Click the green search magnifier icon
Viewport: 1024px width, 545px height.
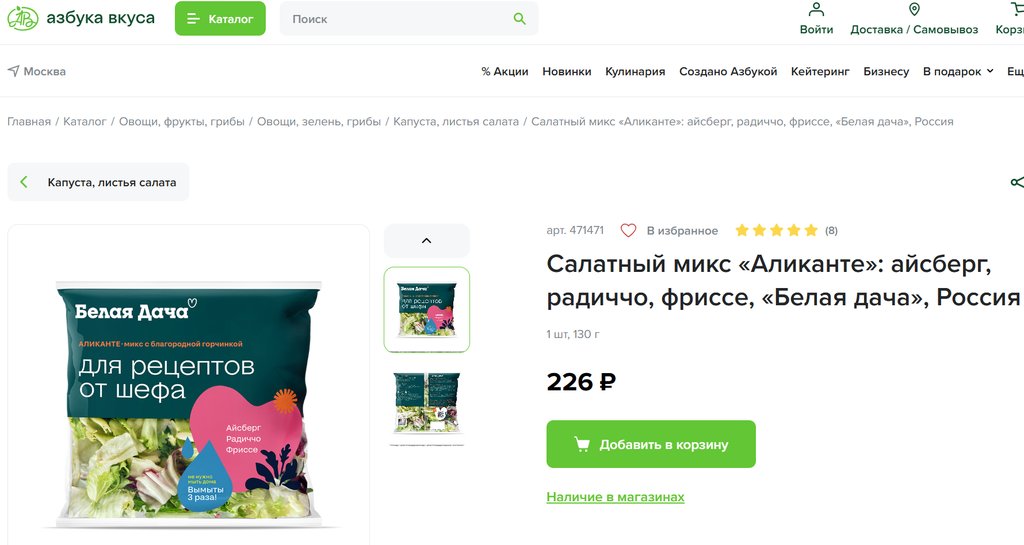[520, 19]
